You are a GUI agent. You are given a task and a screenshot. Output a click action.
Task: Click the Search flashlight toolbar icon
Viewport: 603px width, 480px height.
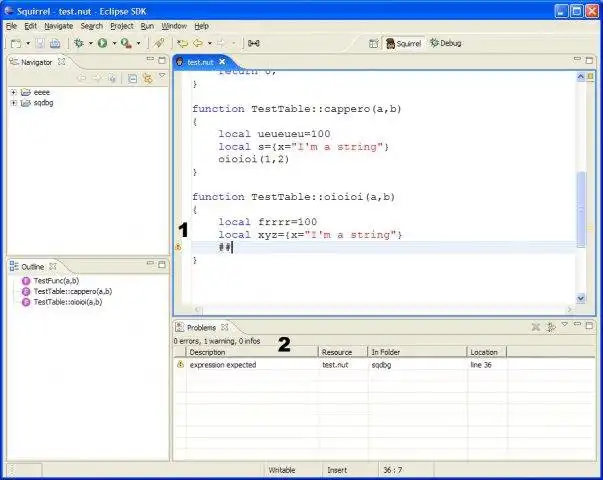(x=159, y=43)
